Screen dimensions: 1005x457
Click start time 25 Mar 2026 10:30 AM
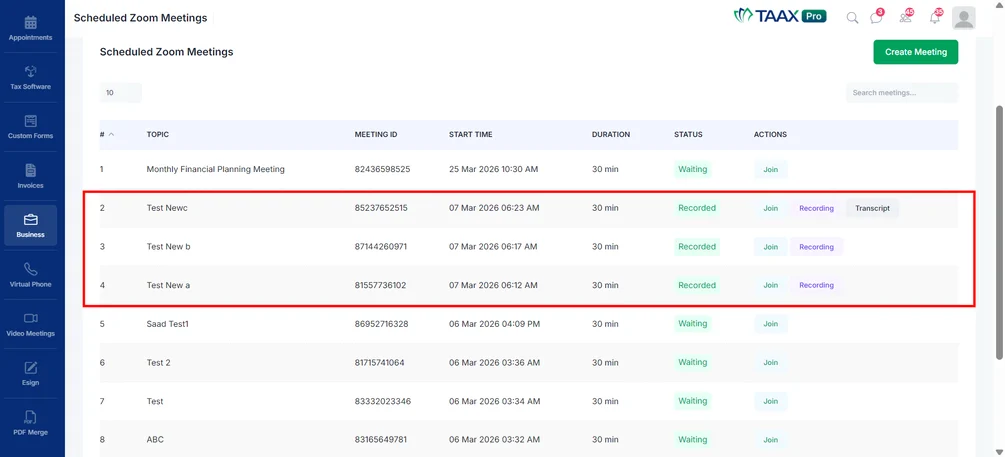pos(494,169)
